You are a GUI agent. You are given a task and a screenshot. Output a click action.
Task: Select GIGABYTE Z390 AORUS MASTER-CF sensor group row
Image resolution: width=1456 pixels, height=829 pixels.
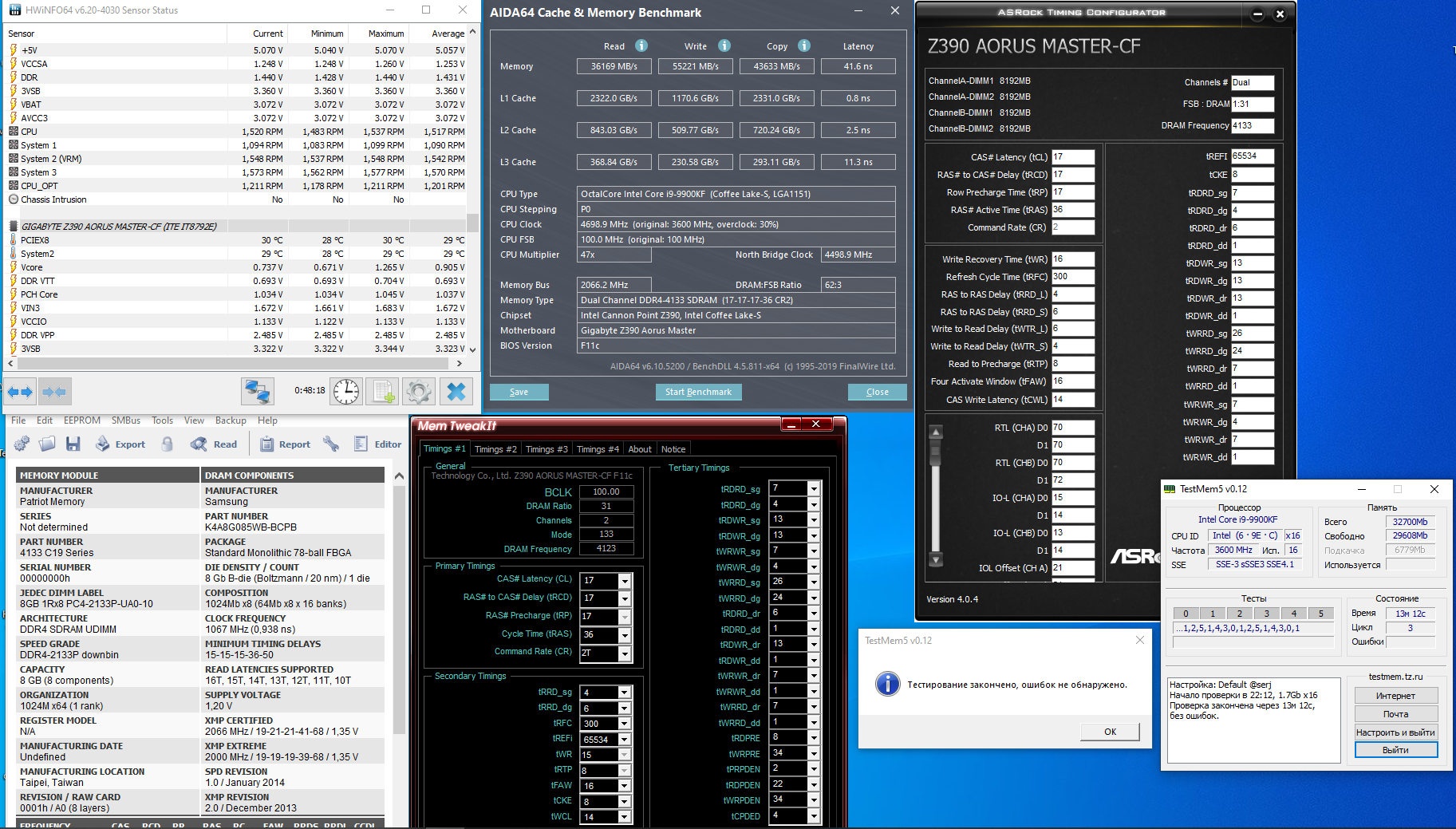pos(236,227)
